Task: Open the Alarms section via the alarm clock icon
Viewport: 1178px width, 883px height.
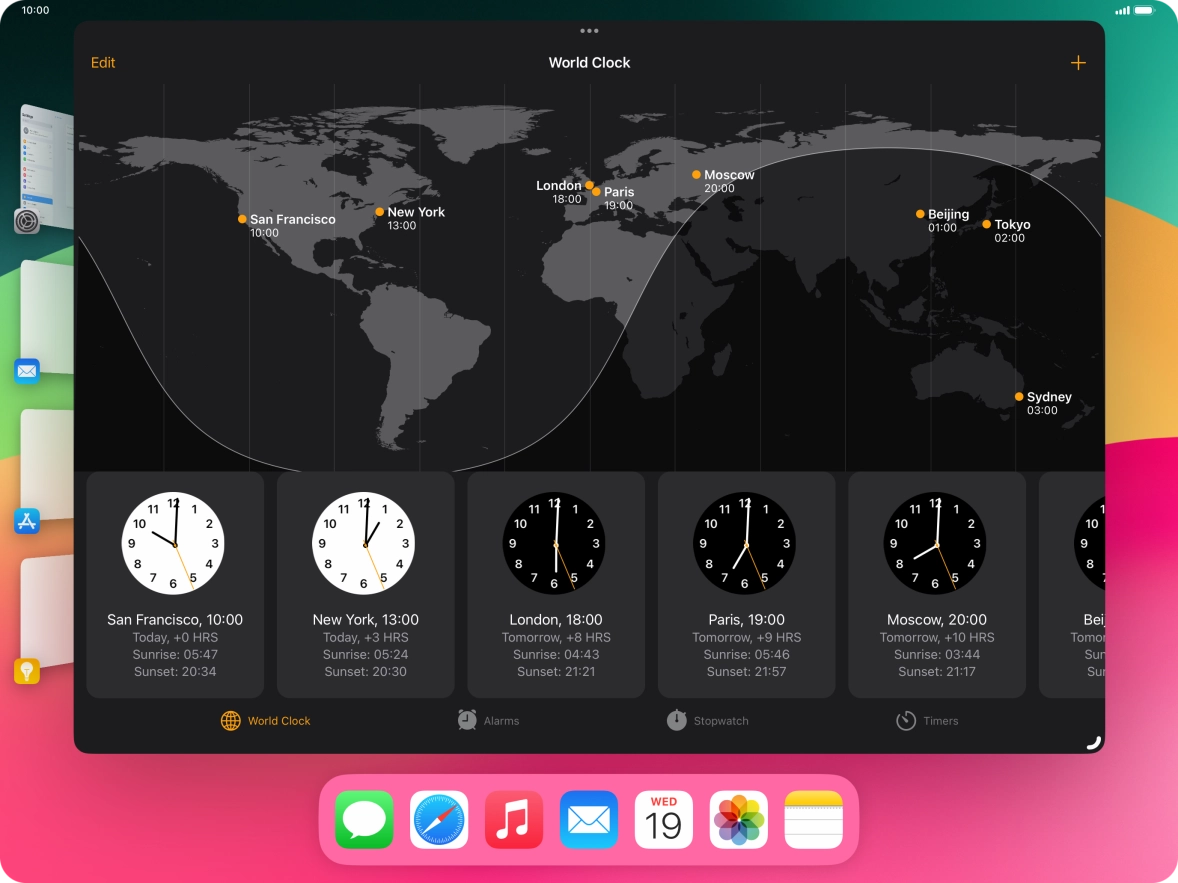Action: tap(466, 720)
